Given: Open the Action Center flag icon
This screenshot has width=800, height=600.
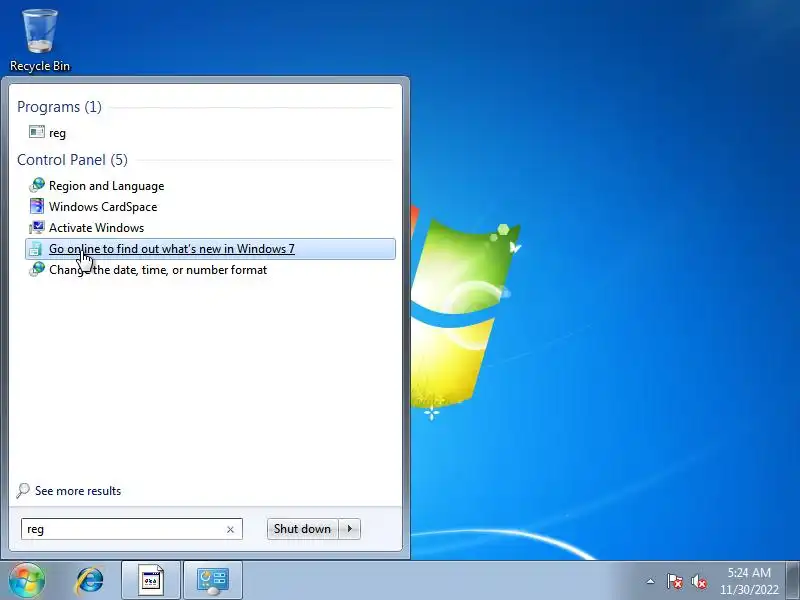Looking at the screenshot, I should coord(674,581).
